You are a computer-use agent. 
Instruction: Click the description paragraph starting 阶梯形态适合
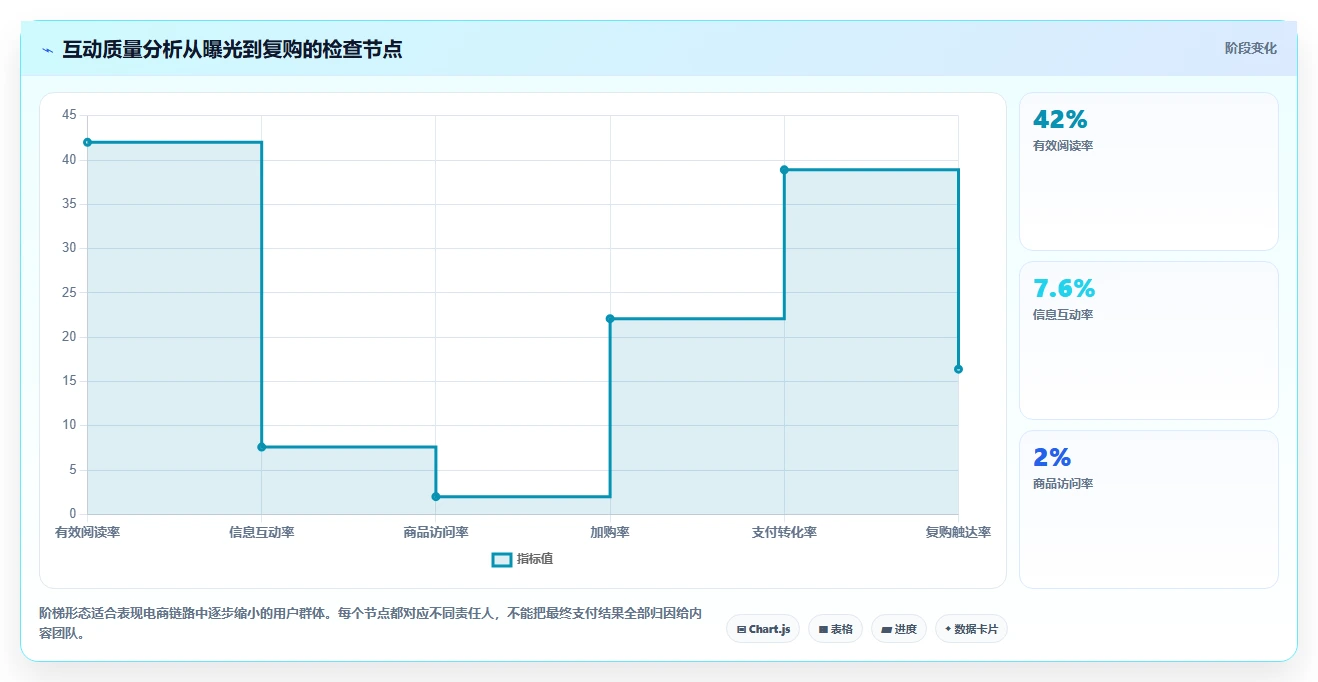(370, 623)
